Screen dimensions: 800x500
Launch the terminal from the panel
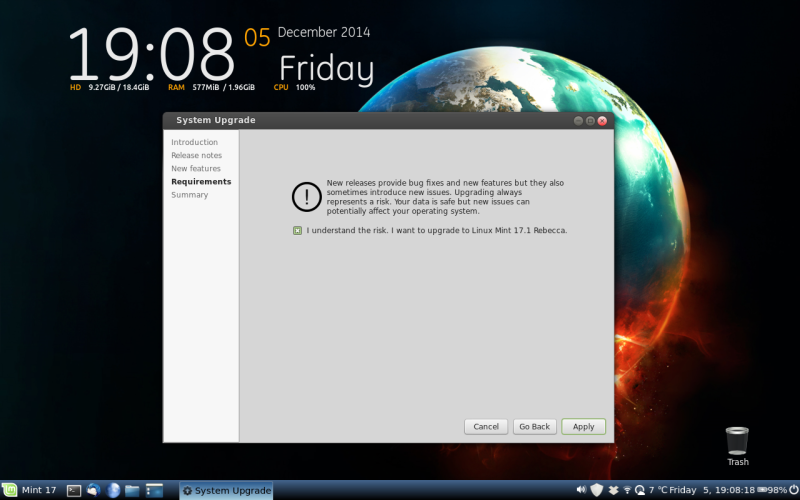click(x=74, y=490)
